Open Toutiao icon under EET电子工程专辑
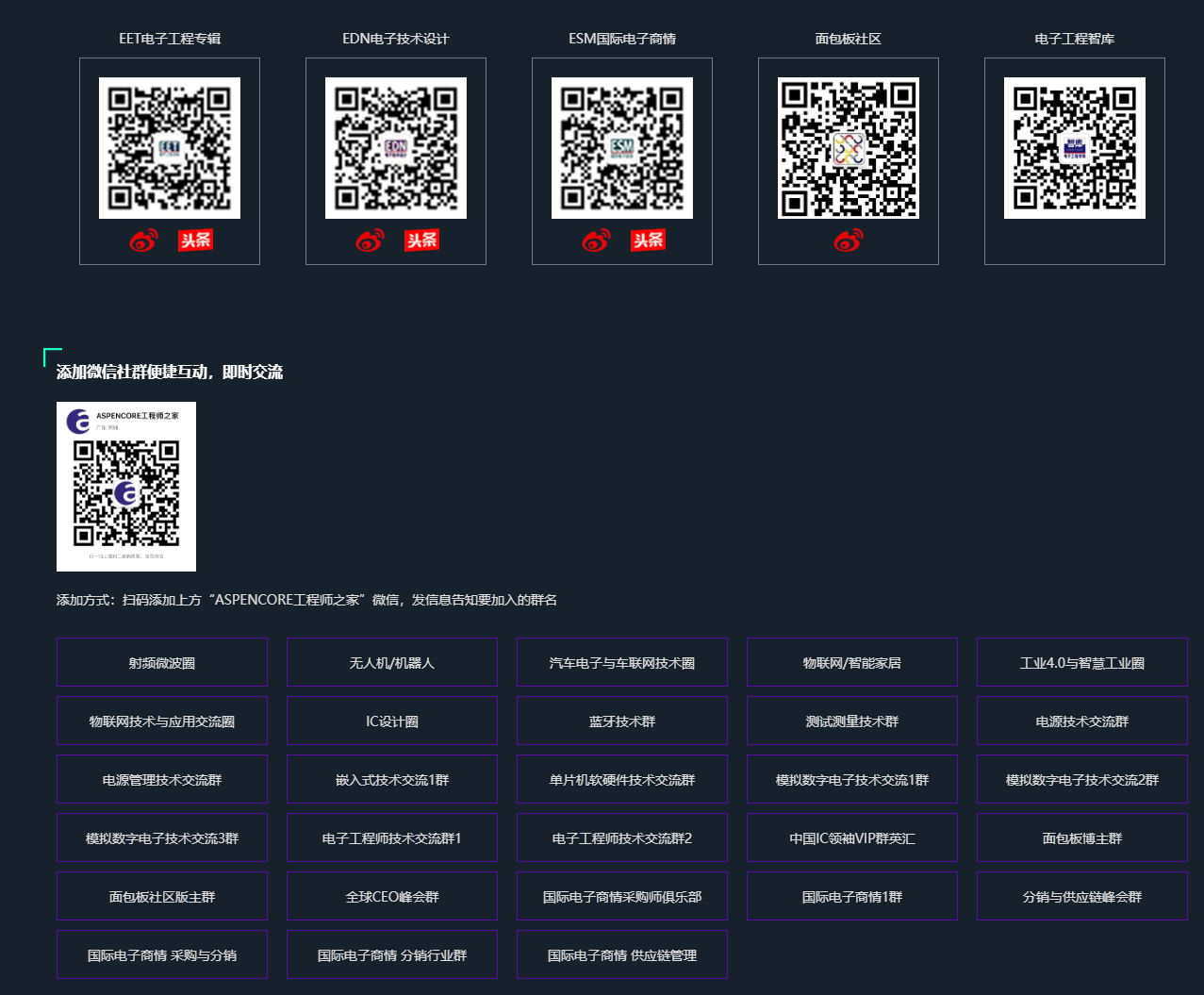 tap(195, 240)
